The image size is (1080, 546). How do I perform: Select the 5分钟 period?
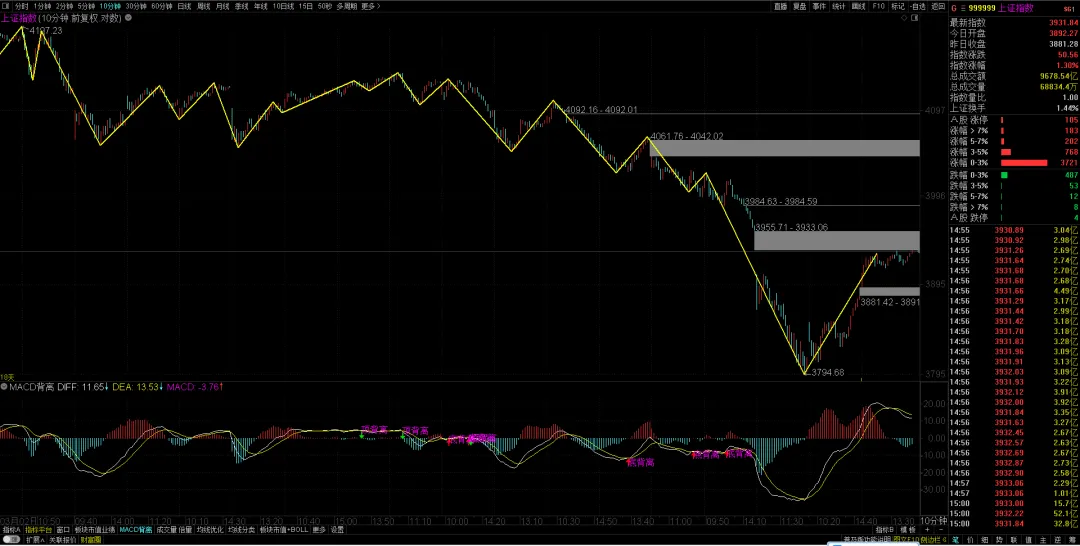[86, 6]
